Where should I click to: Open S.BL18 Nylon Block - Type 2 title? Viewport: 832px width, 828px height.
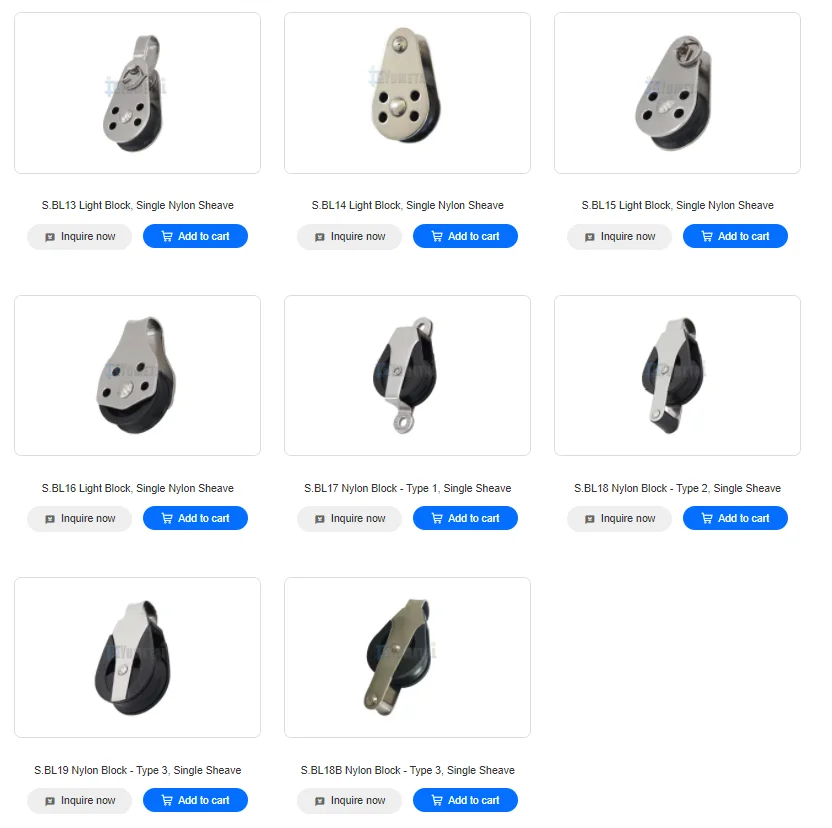[x=678, y=488]
